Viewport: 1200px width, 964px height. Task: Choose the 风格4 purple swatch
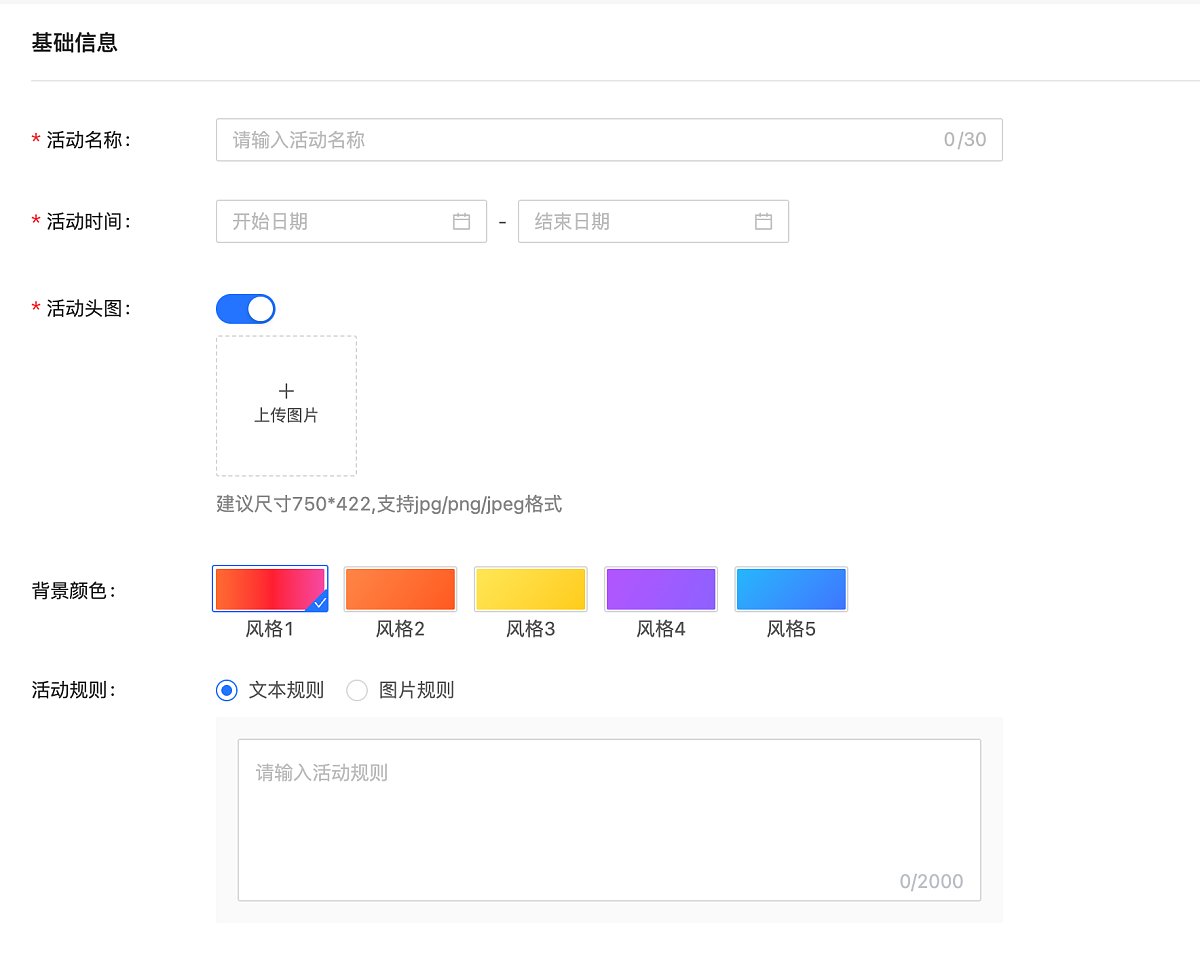click(661, 589)
